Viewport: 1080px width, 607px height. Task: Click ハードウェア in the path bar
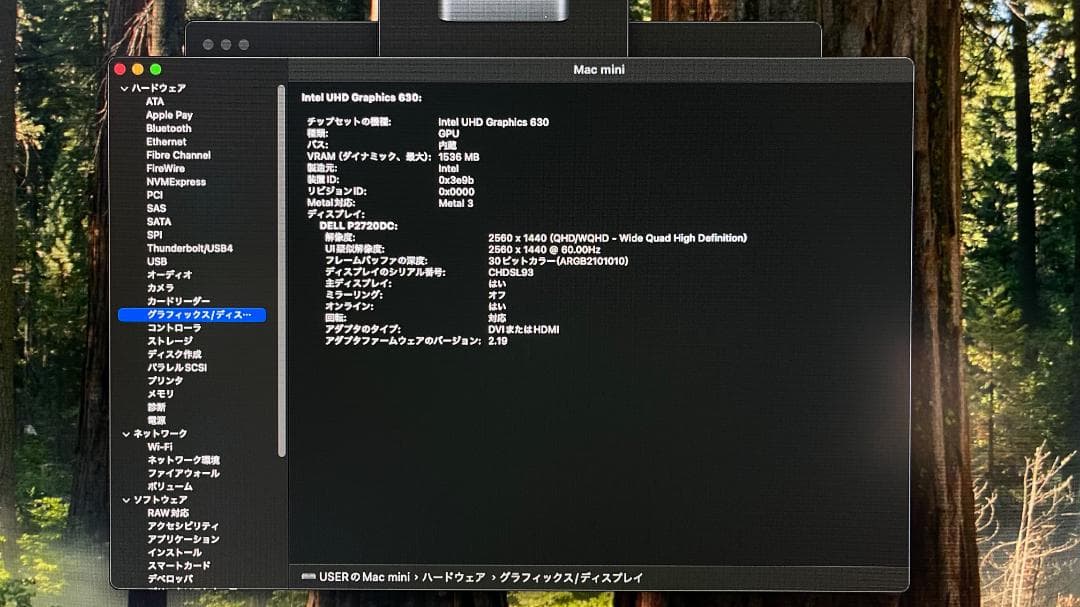[x=454, y=577]
